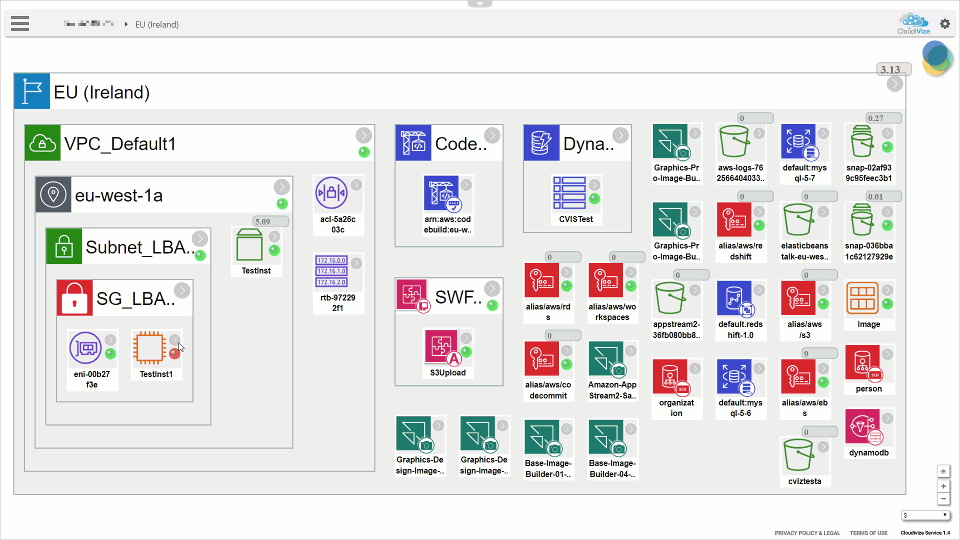Select the organization database icon
Image resolution: width=960 pixels, height=540 pixels.
(x=670, y=377)
